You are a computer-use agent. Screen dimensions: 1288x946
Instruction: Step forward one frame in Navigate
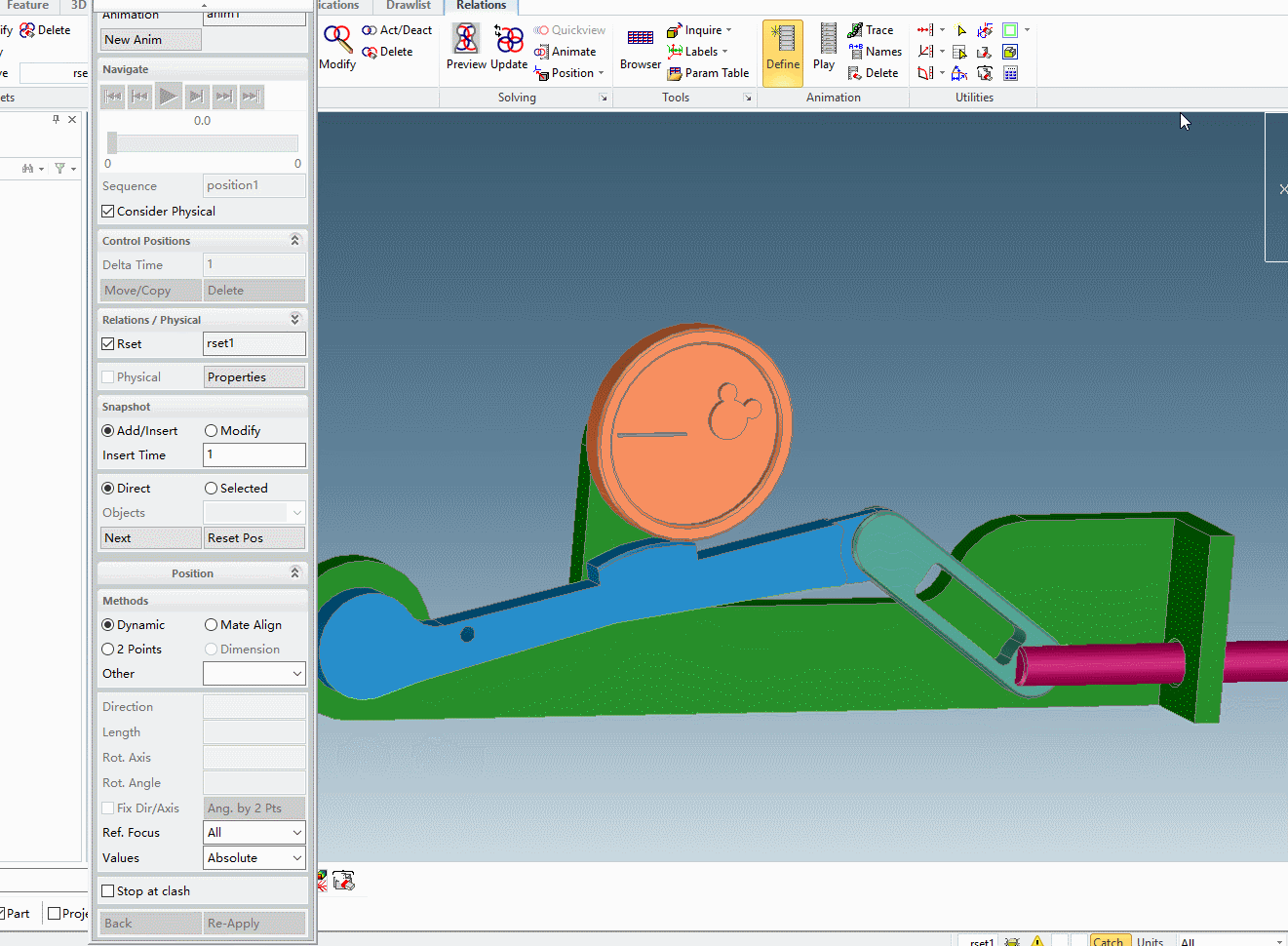pyautogui.click(x=196, y=96)
